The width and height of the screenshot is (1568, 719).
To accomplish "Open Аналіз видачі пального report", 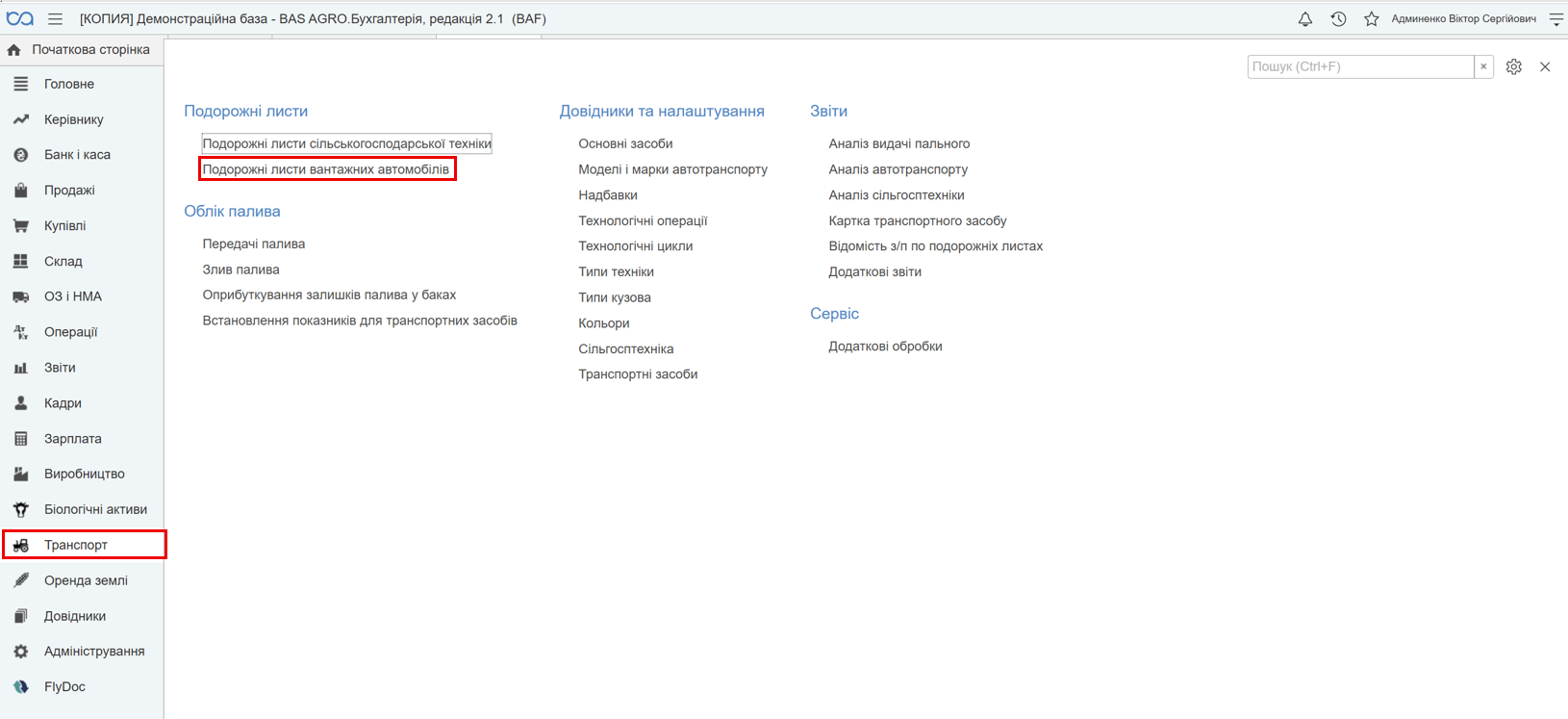I will click(899, 143).
